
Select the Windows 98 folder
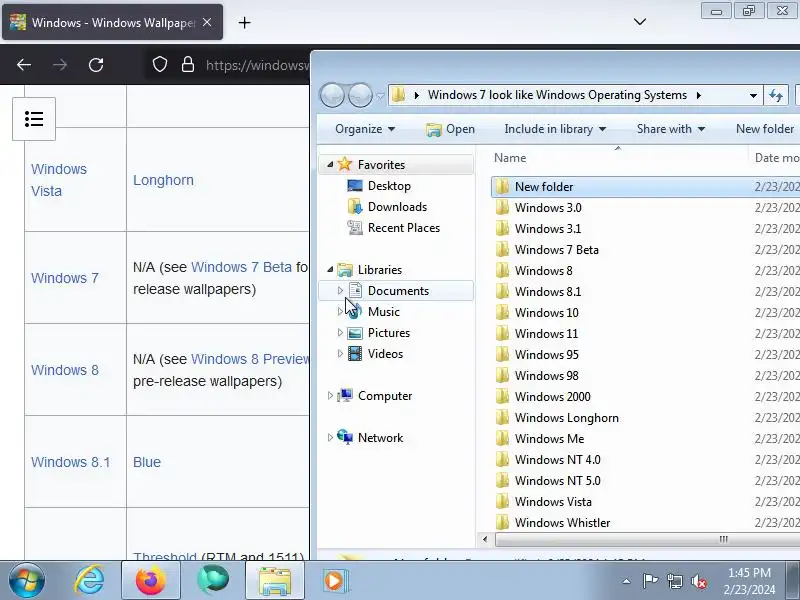[546, 376]
